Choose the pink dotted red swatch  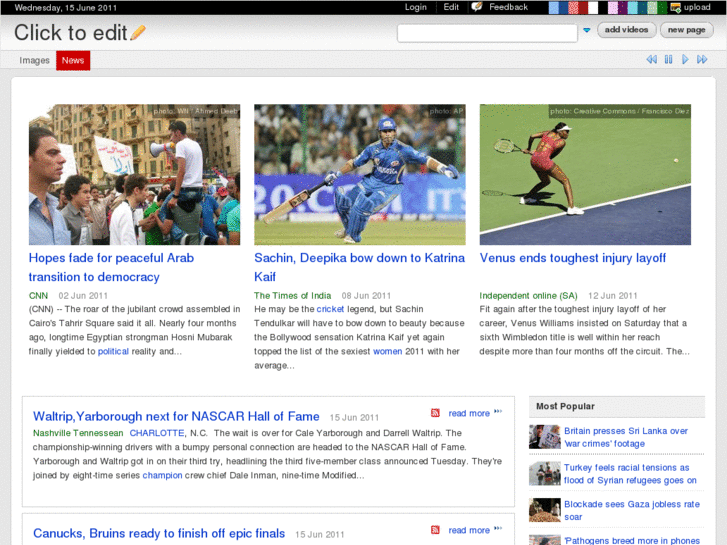click(573, 7)
